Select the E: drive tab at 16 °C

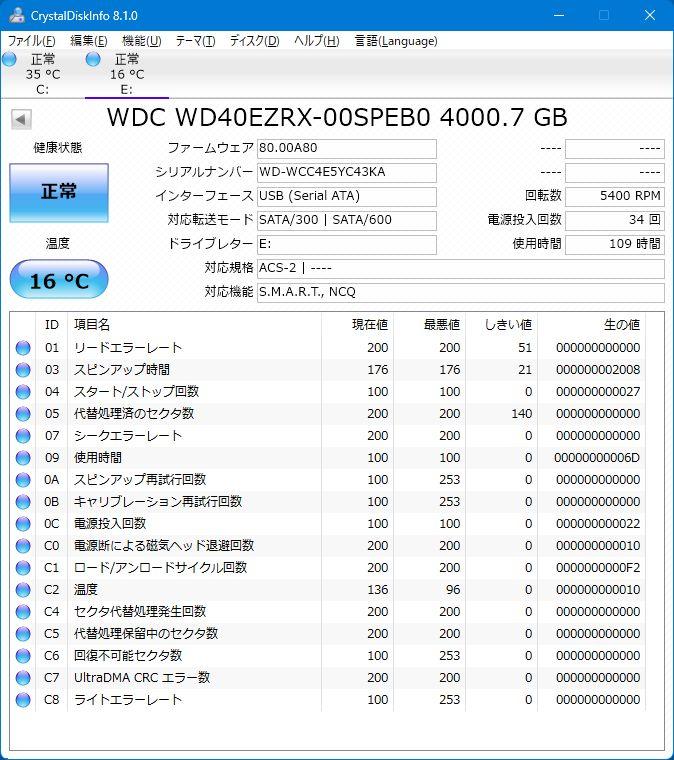click(x=126, y=74)
